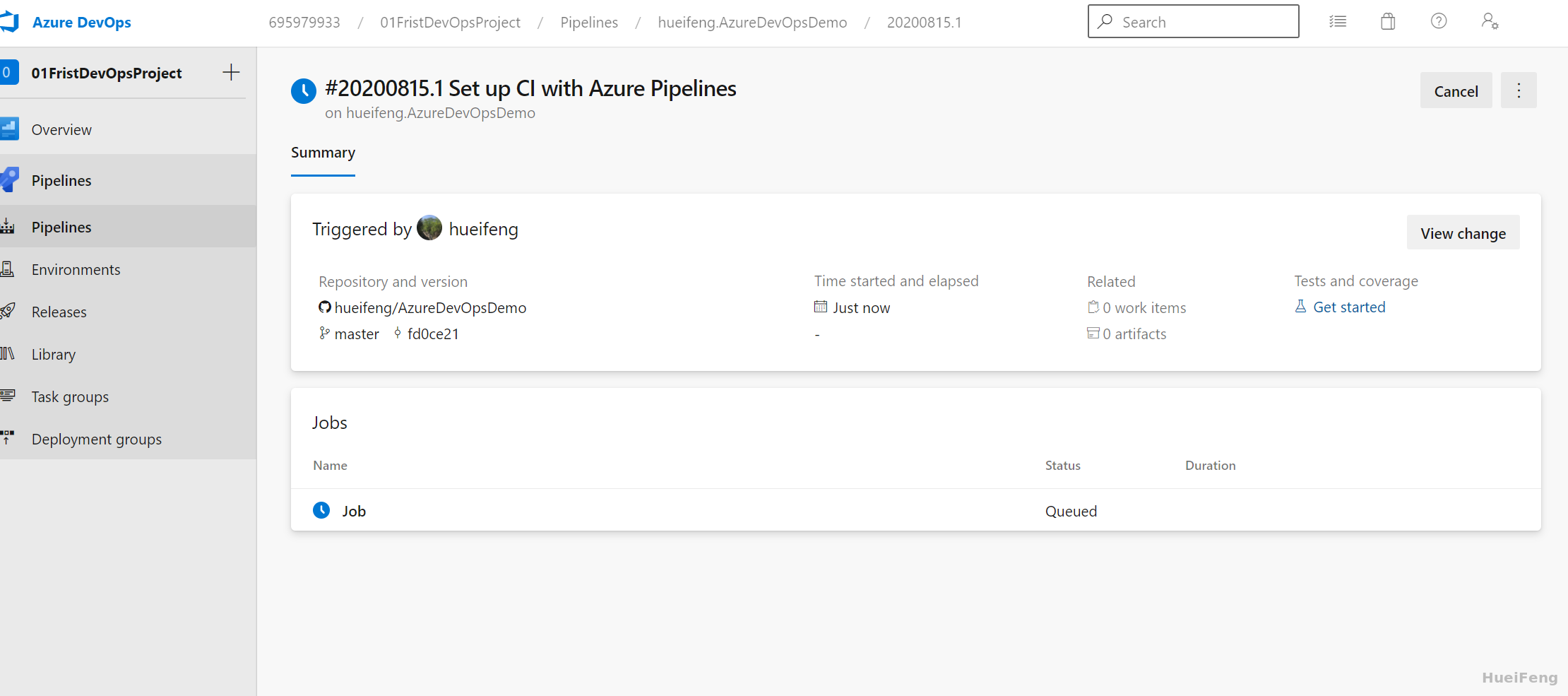Screen dimensions: 1568x696
Task: Click the magnifier icon in search box
Action: [1105, 21]
